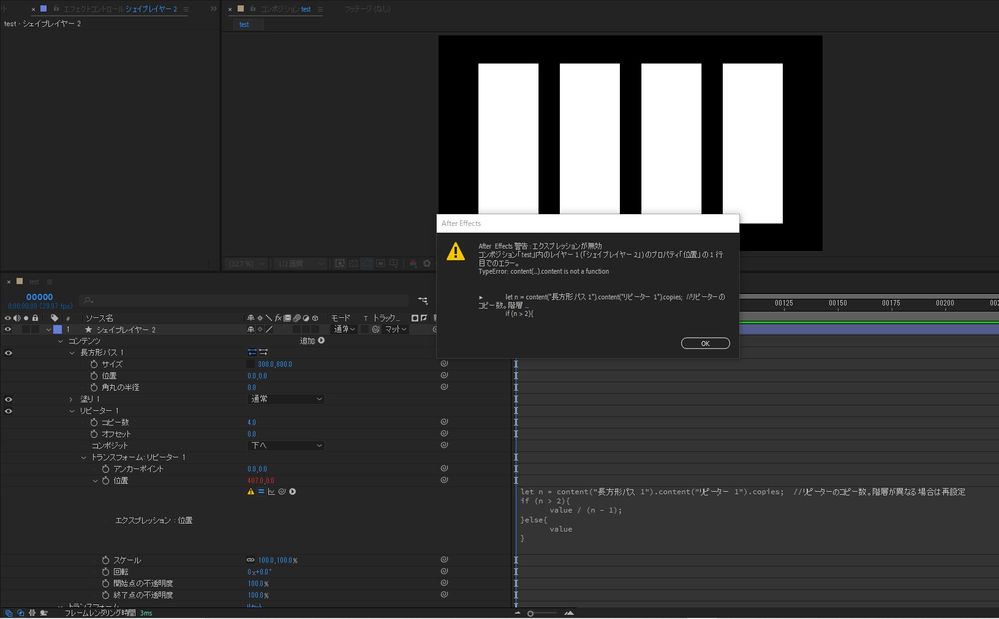Click the red expression 位置 value

click(x=261, y=481)
